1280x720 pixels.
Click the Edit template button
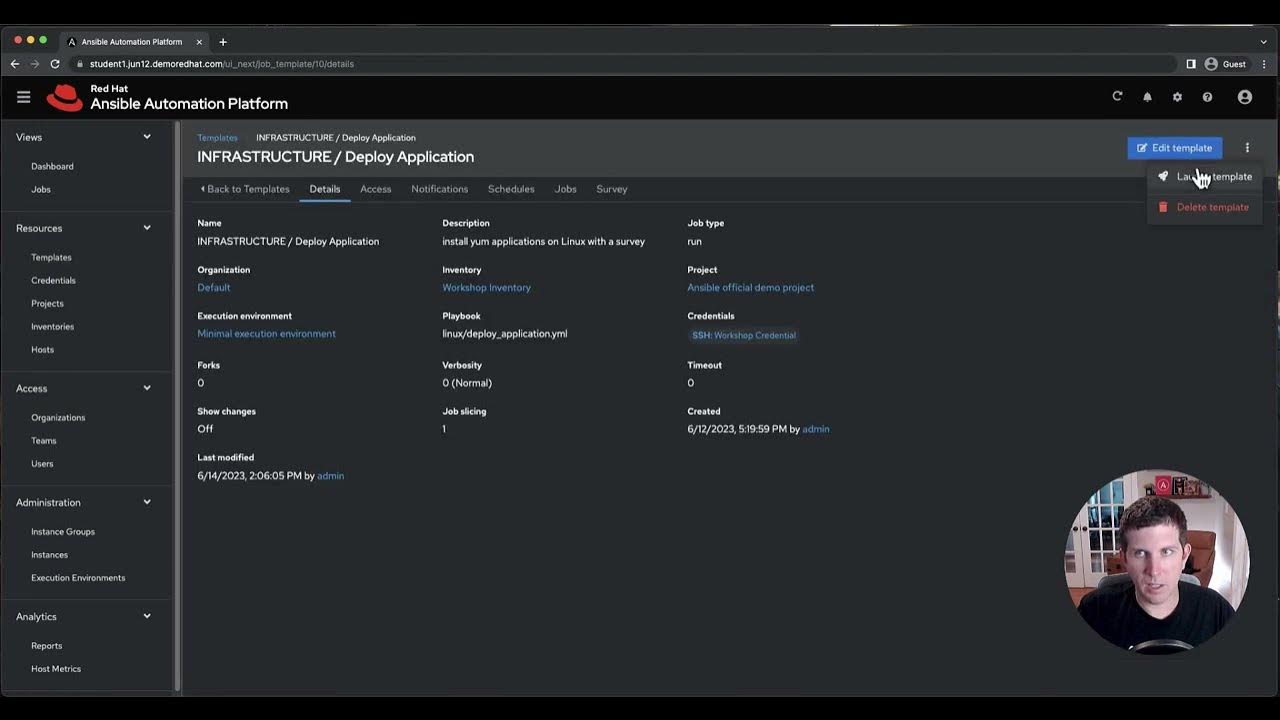1174,148
